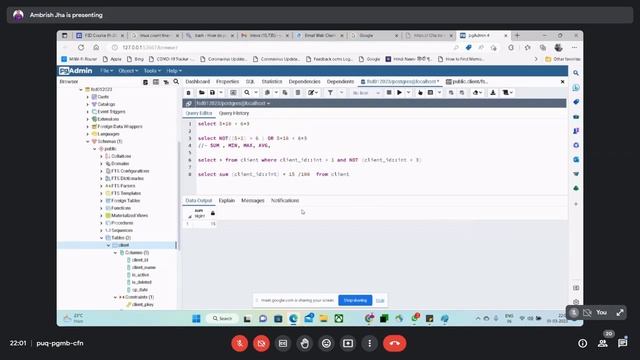Raise hand in the meeting
640x360 pixels.
[x=304, y=343]
